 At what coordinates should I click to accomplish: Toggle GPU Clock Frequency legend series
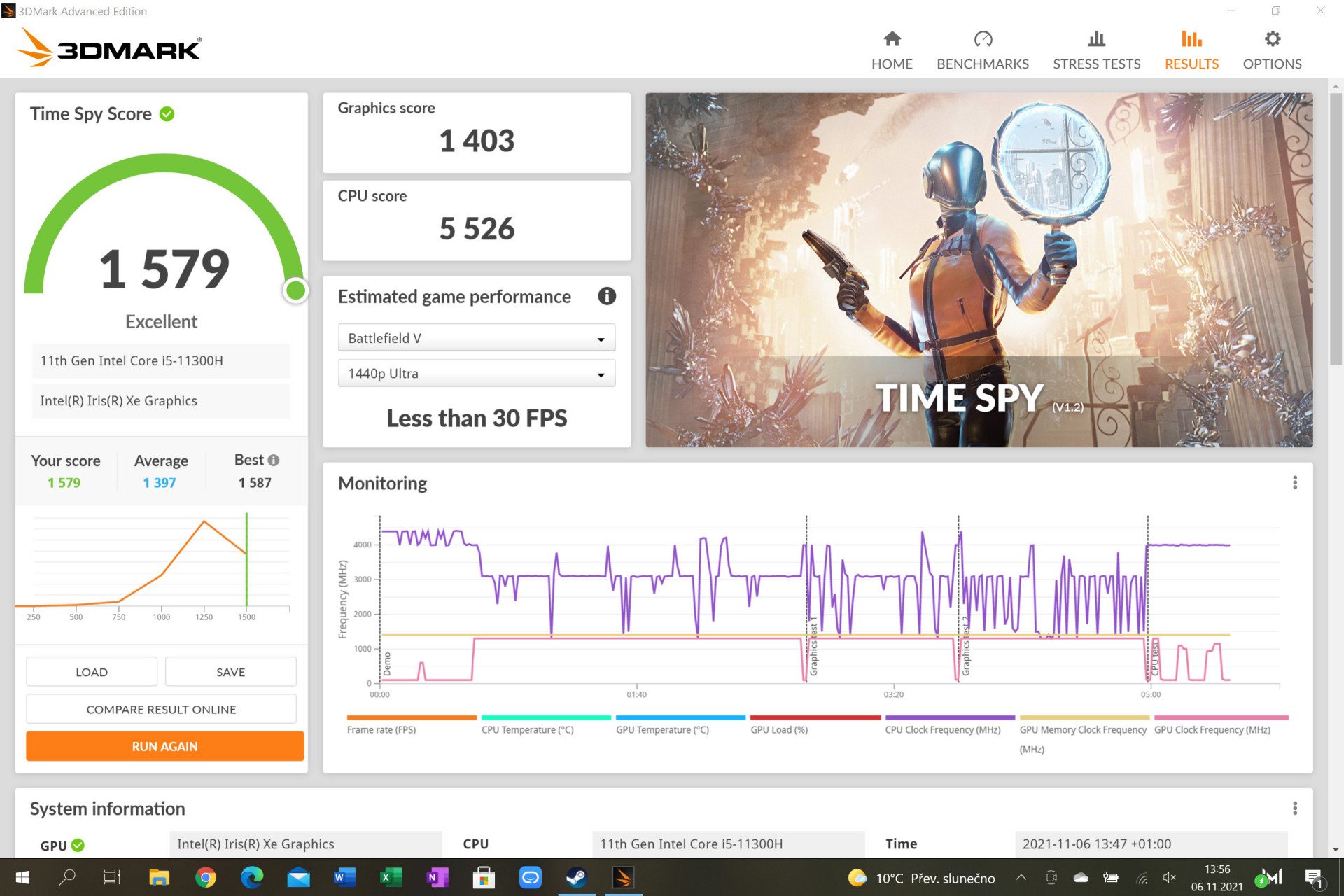coord(1221,724)
